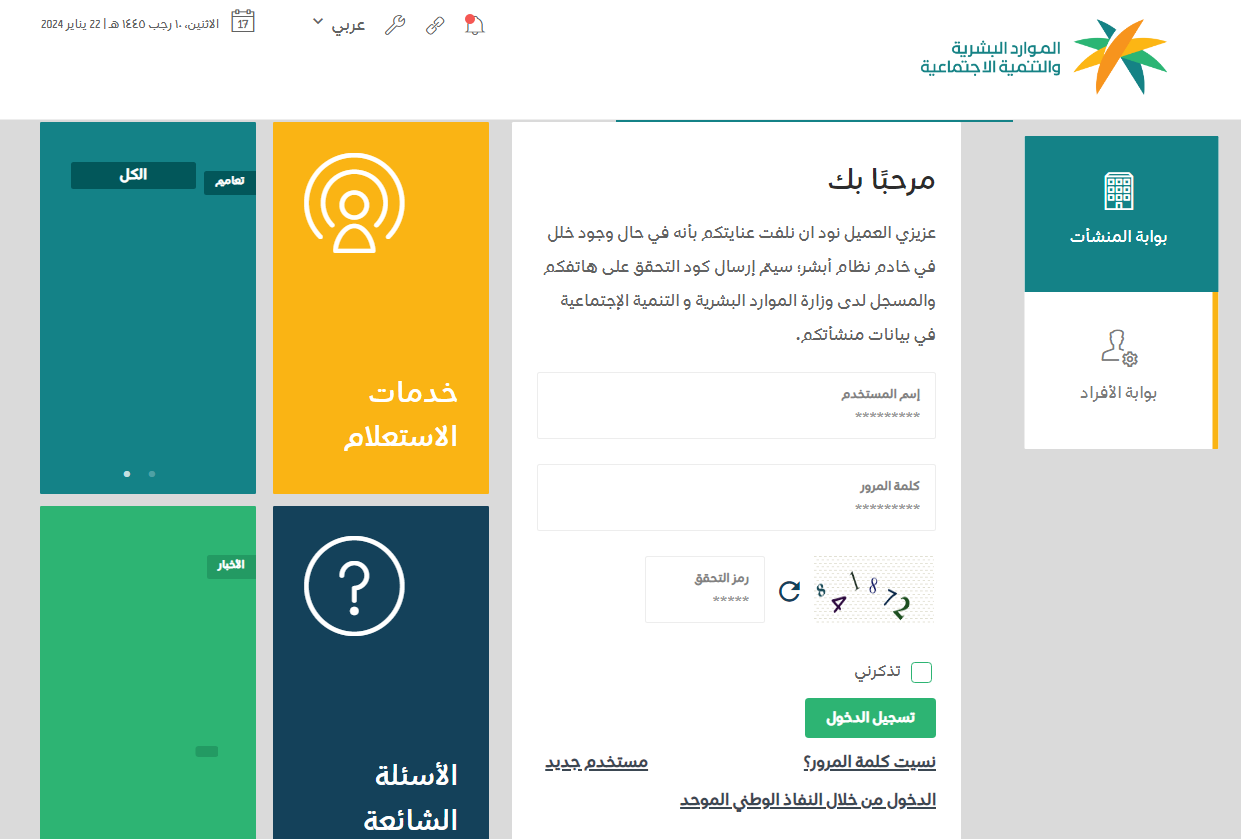Click the FAQ question mark icon
This screenshot has height=839, width=1241.
click(354, 586)
